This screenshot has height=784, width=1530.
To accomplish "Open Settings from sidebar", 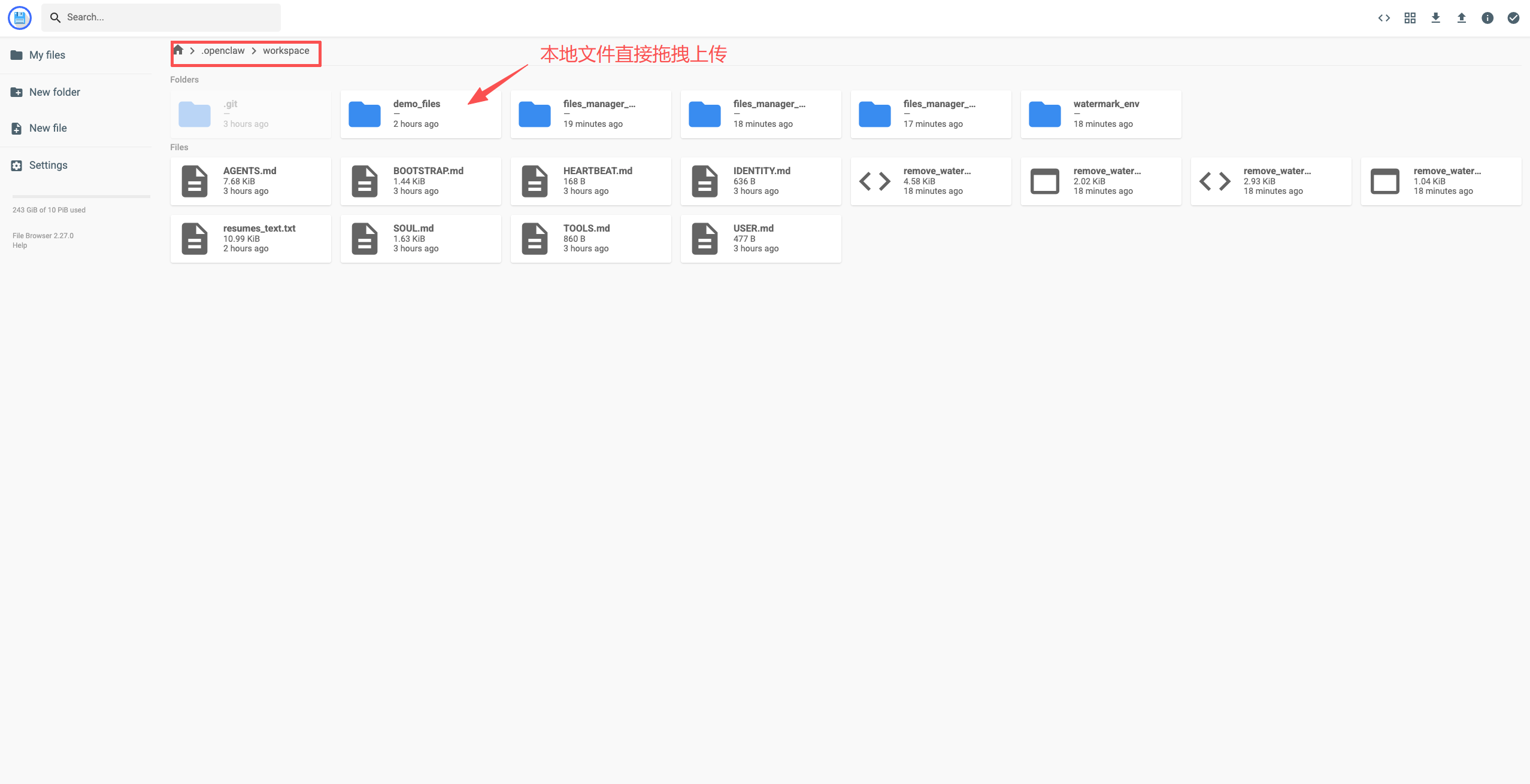I will point(48,165).
